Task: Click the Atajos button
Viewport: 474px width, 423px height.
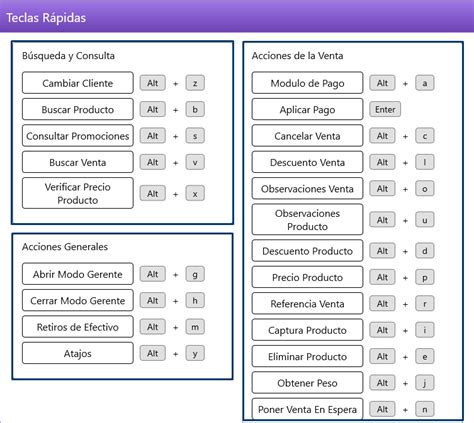Action: point(78,353)
